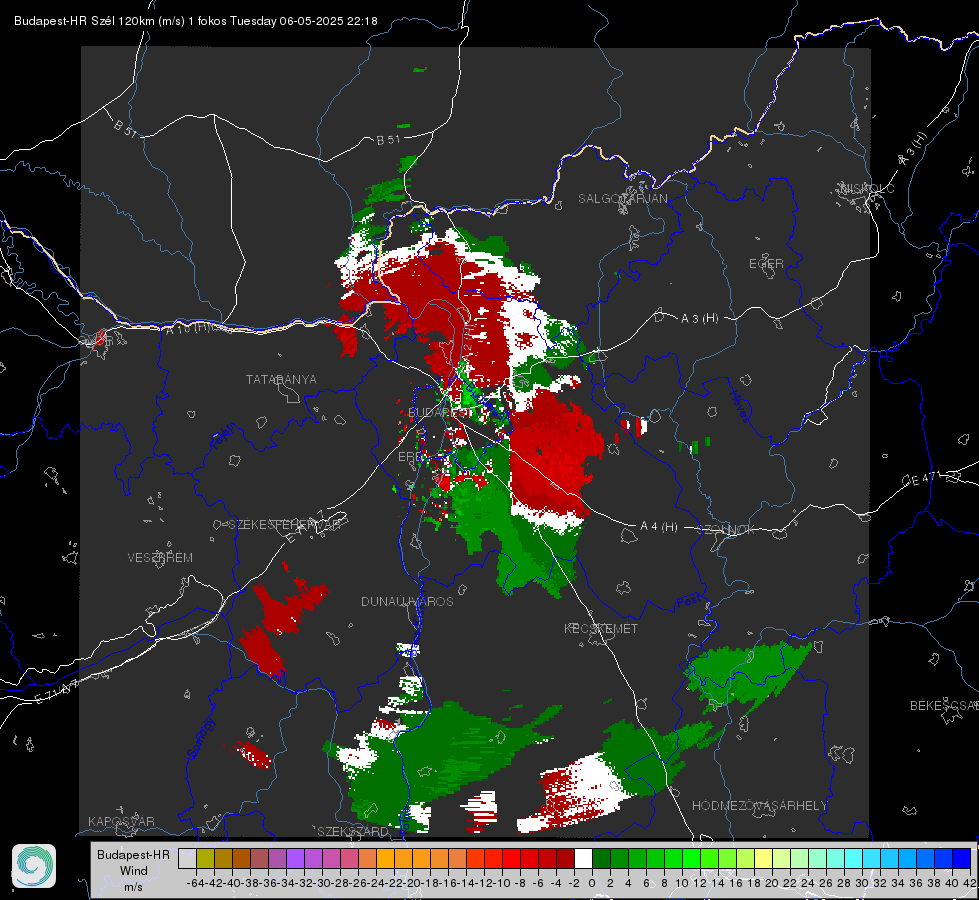This screenshot has height=900, width=979.
Task: Pick the bright green swatch between 10 and 12
Action: tap(691, 859)
